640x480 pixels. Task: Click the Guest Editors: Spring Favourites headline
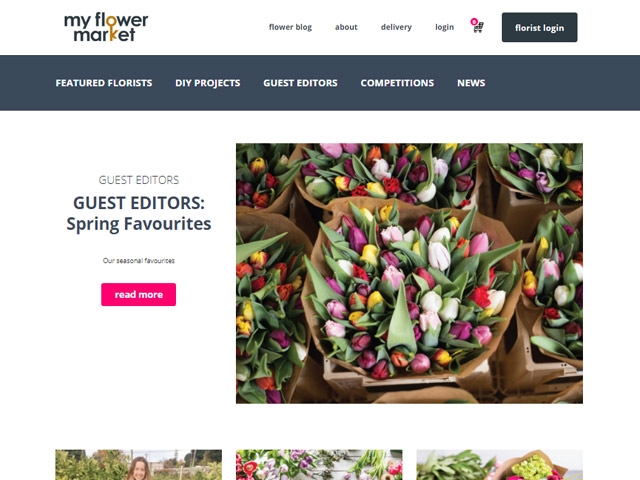pos(139,213)
